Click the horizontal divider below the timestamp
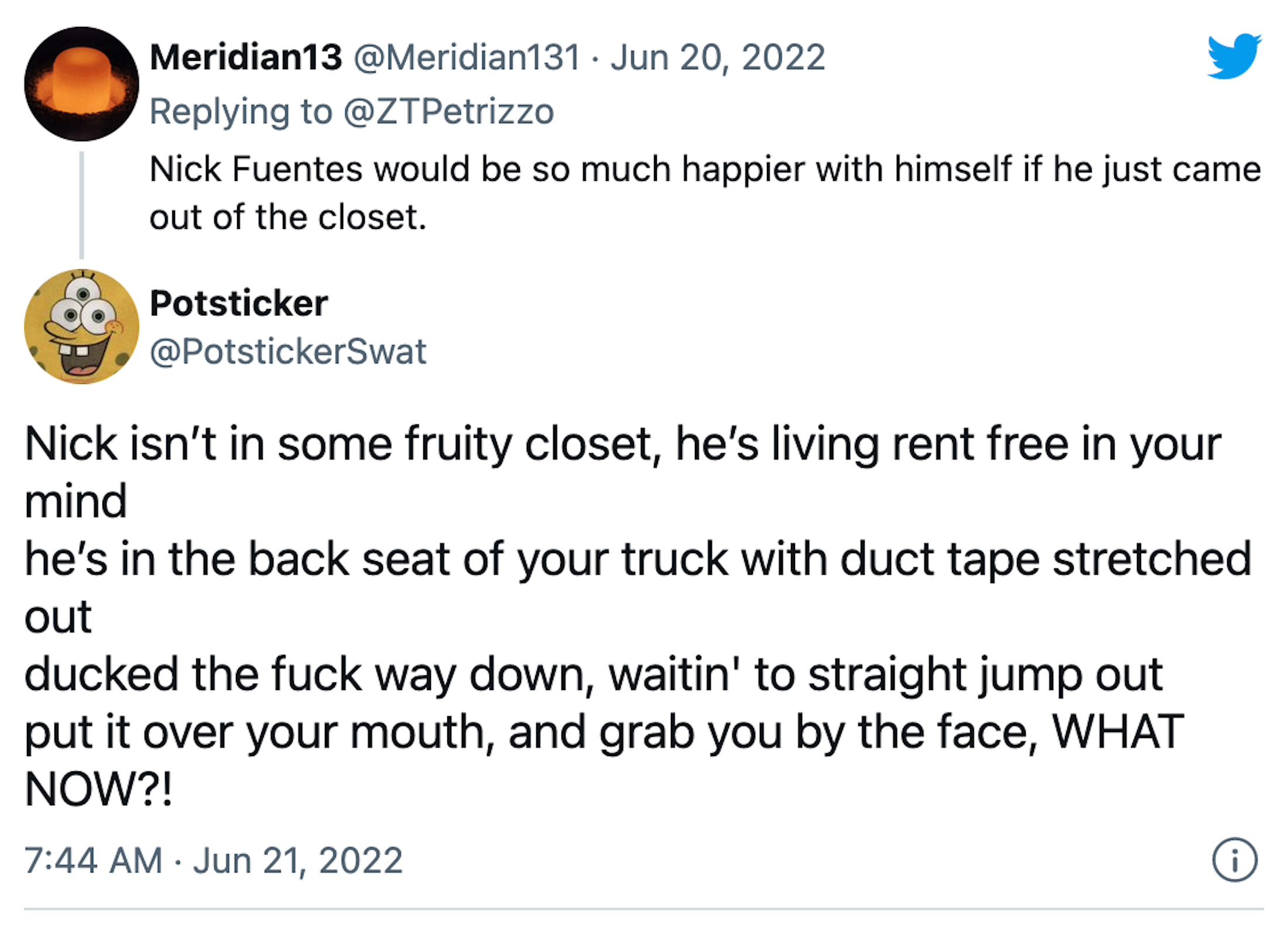This screenshot has width=1288, height=927. tap(644, 909)
